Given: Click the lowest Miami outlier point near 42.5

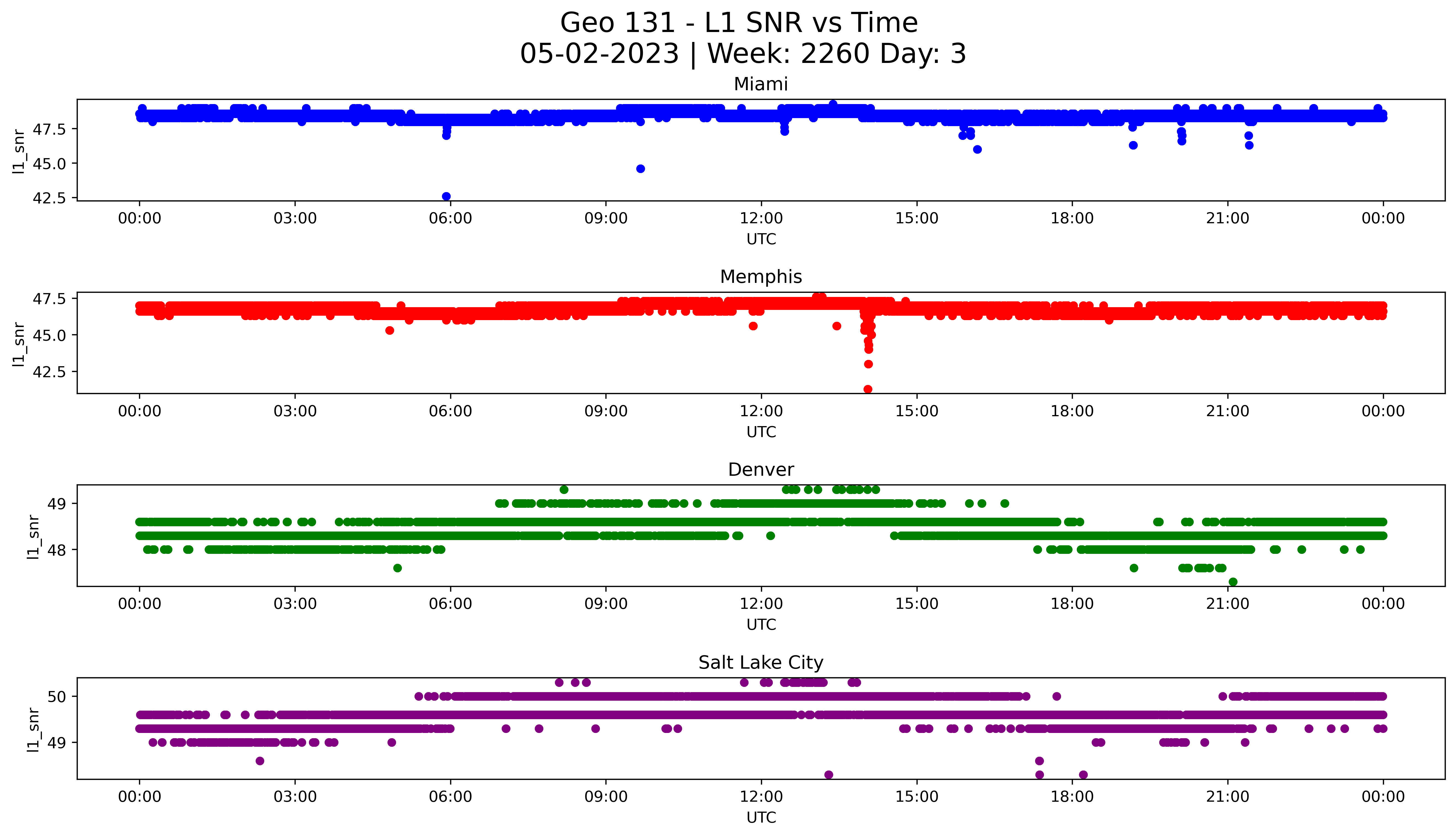Looking at the screenshot, I should [x=446, y=196].
